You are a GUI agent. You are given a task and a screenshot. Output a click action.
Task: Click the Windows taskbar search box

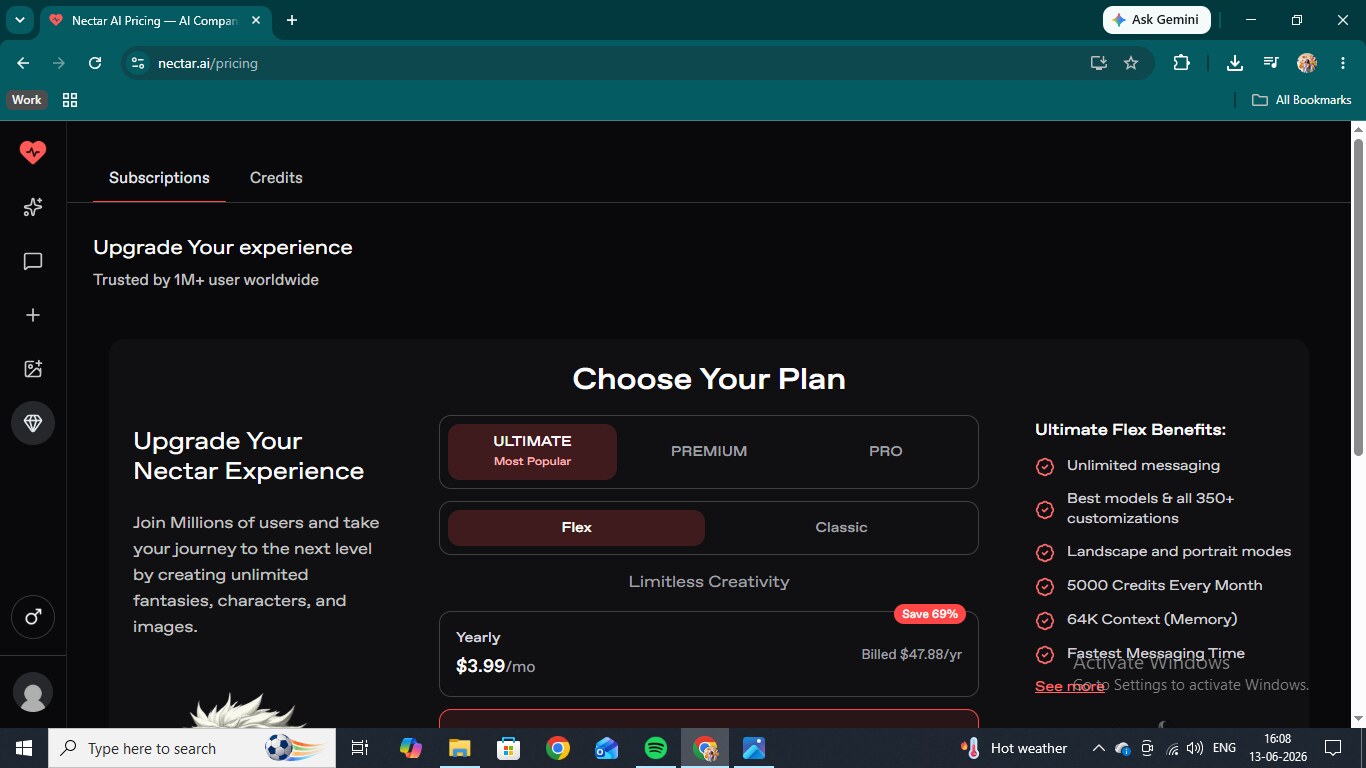pyautogui.click(x=191, y=748)
